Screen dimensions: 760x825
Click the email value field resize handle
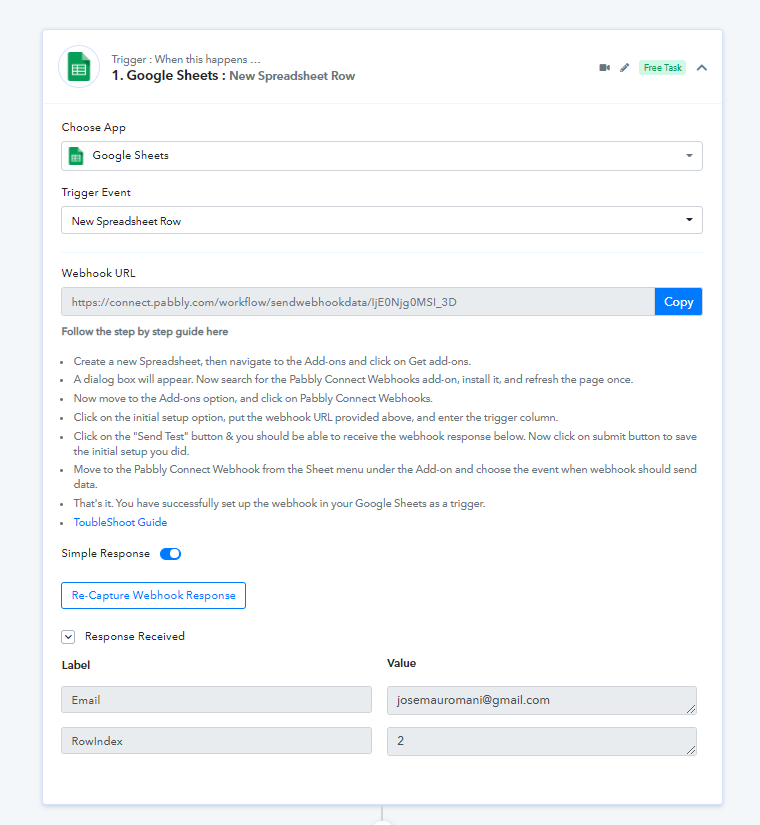pos(691,709)
